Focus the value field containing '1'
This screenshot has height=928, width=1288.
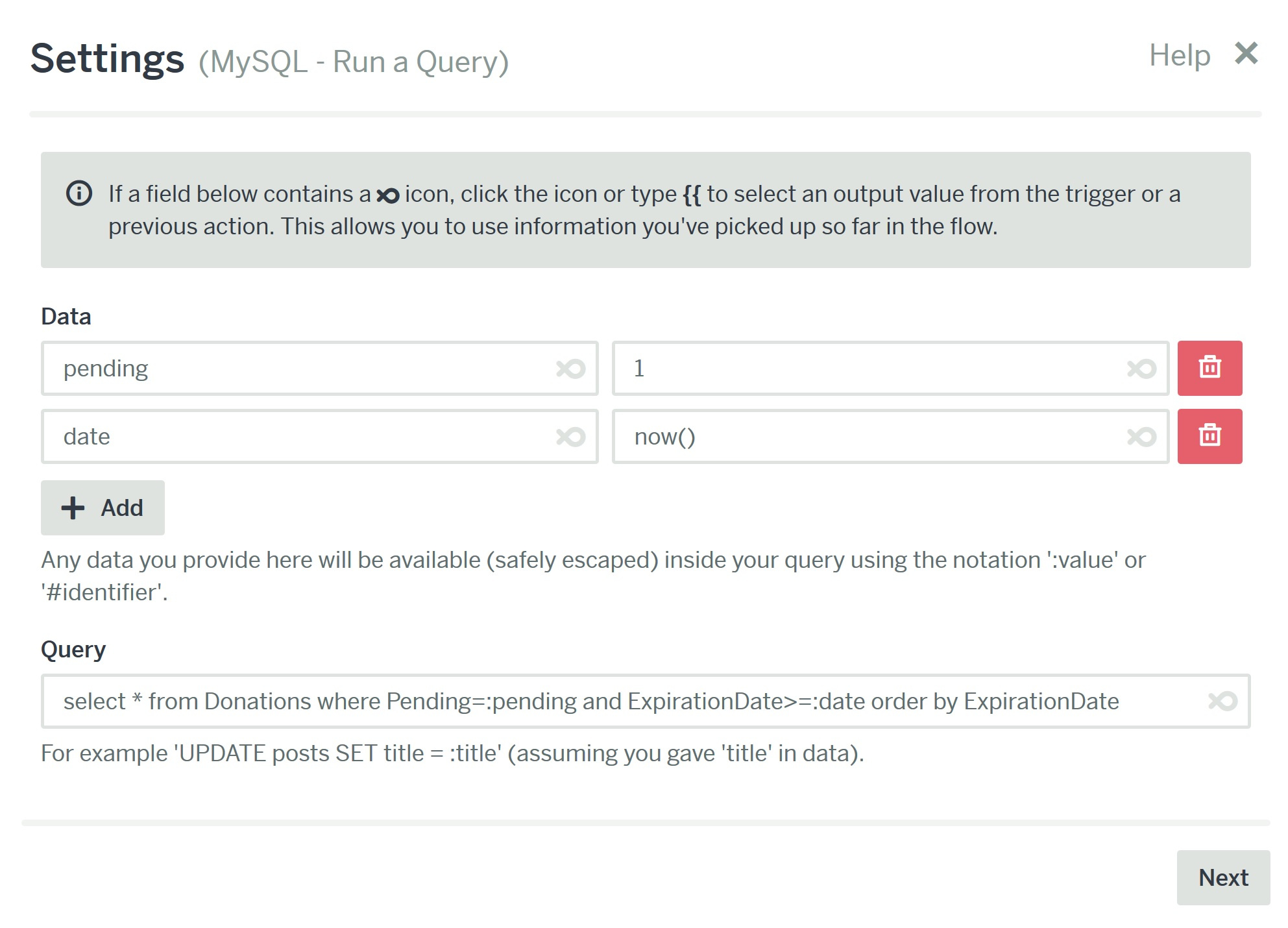[890, 368]
